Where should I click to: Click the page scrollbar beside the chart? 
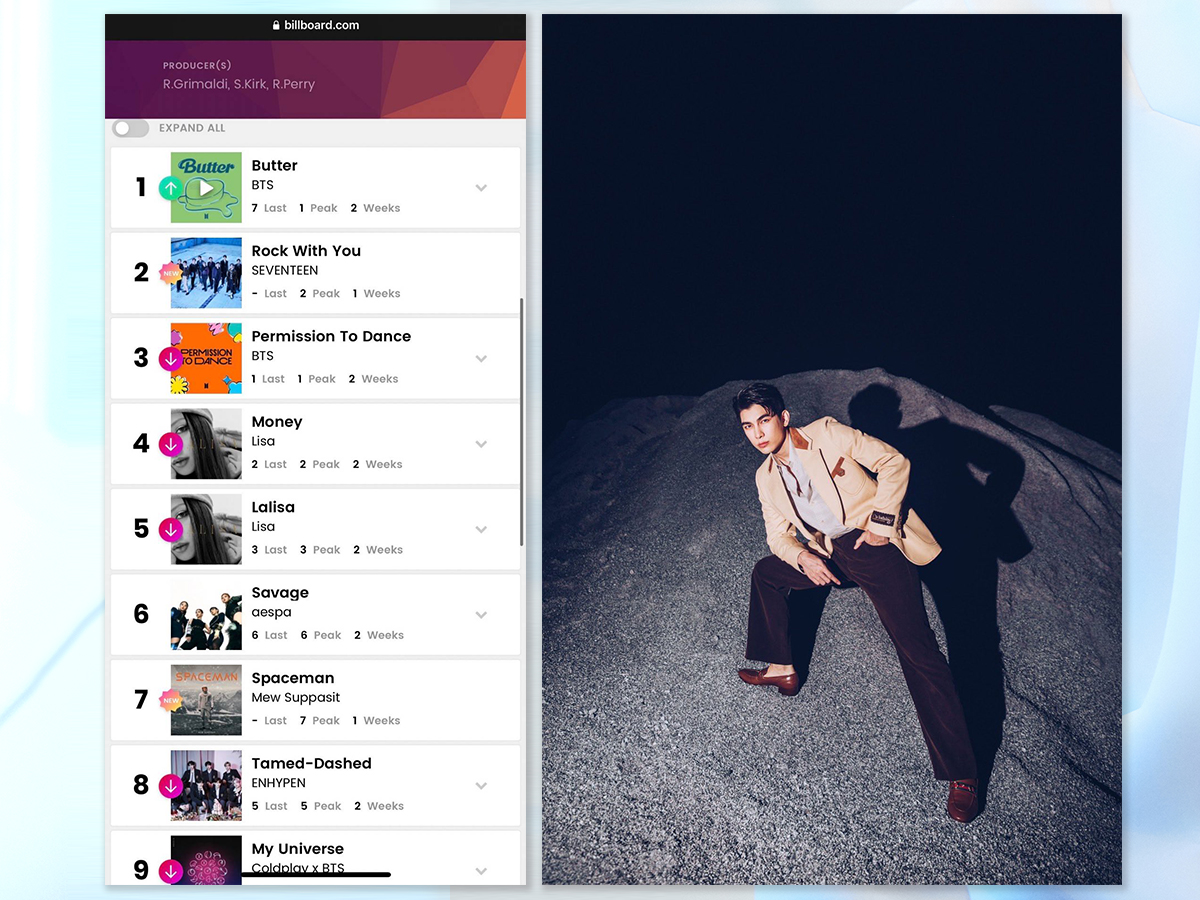click(x=522, y=421)
